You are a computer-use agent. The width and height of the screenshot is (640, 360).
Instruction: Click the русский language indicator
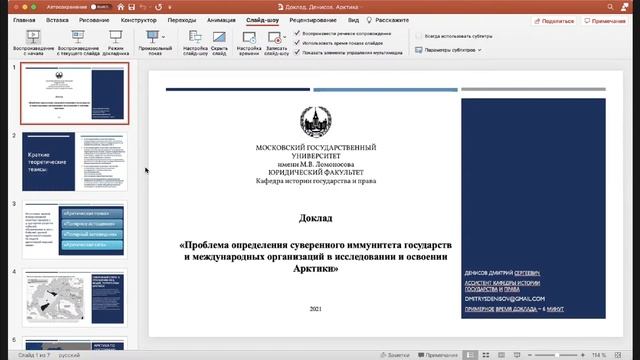pyautogui.click(x=69, y=355)
